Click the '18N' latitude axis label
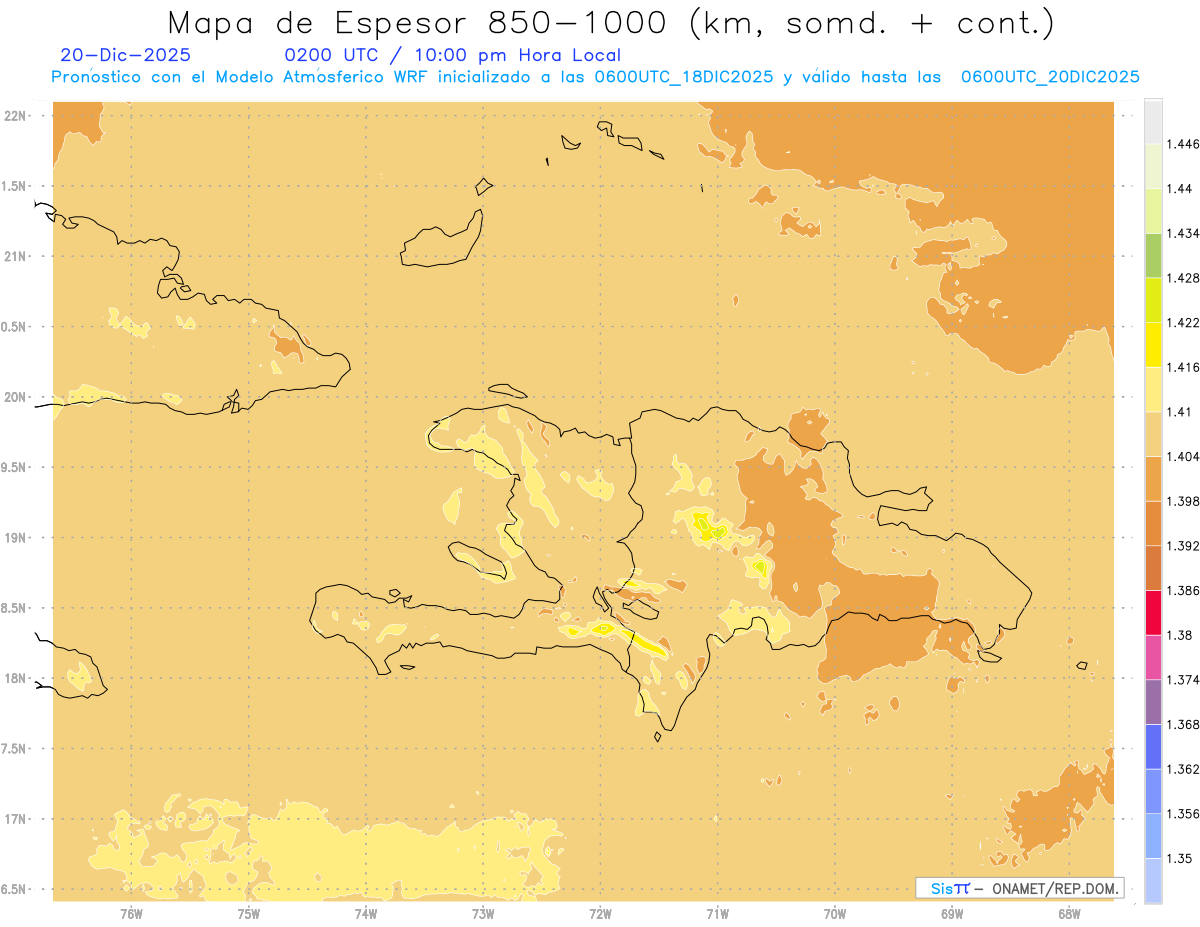Screen dimensions: 1200x927 (17, 679)
